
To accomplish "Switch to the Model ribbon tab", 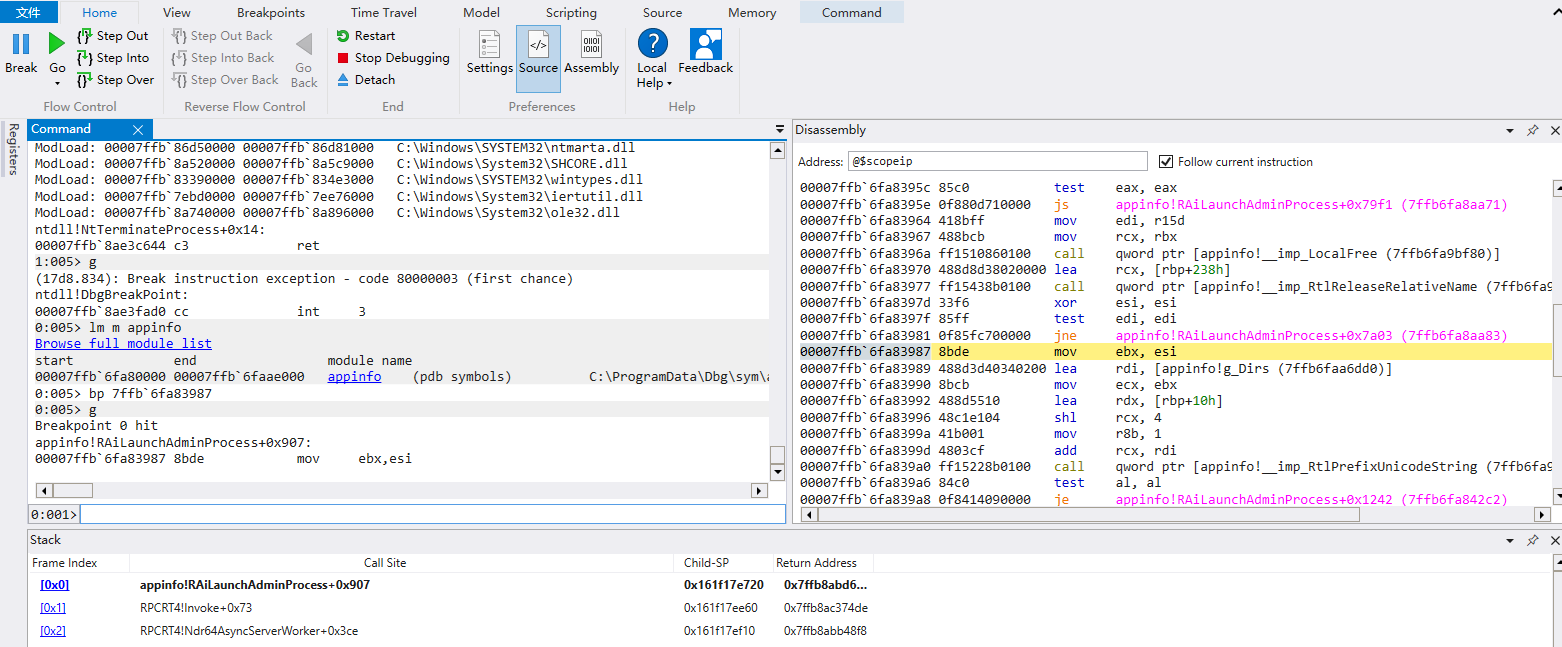I will pos(482,13).
